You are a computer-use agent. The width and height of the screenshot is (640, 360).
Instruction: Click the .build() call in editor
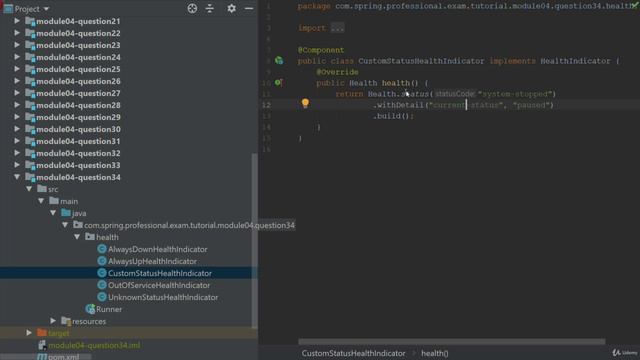393,116
